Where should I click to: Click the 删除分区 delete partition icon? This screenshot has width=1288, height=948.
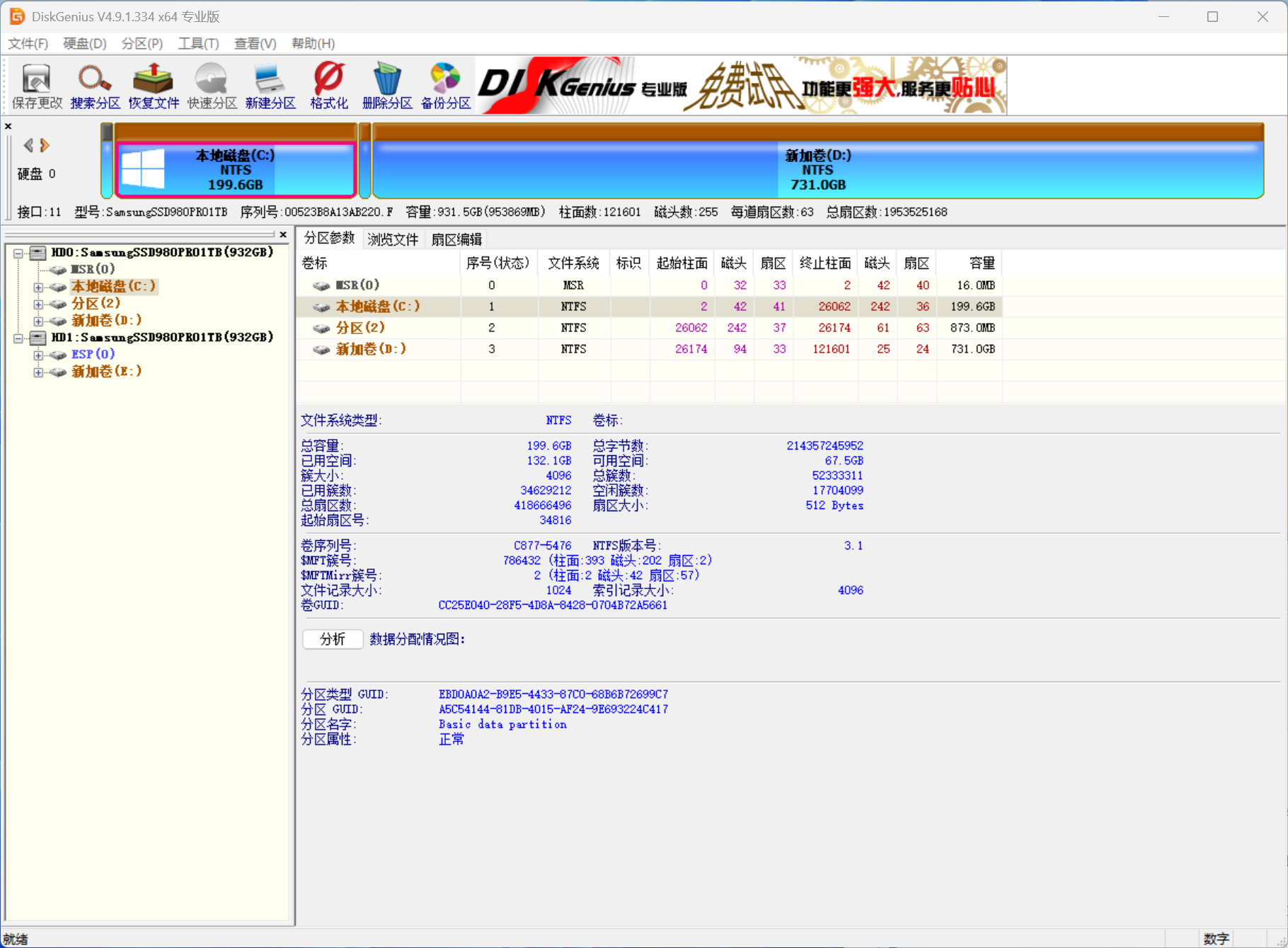click(387, 86)
